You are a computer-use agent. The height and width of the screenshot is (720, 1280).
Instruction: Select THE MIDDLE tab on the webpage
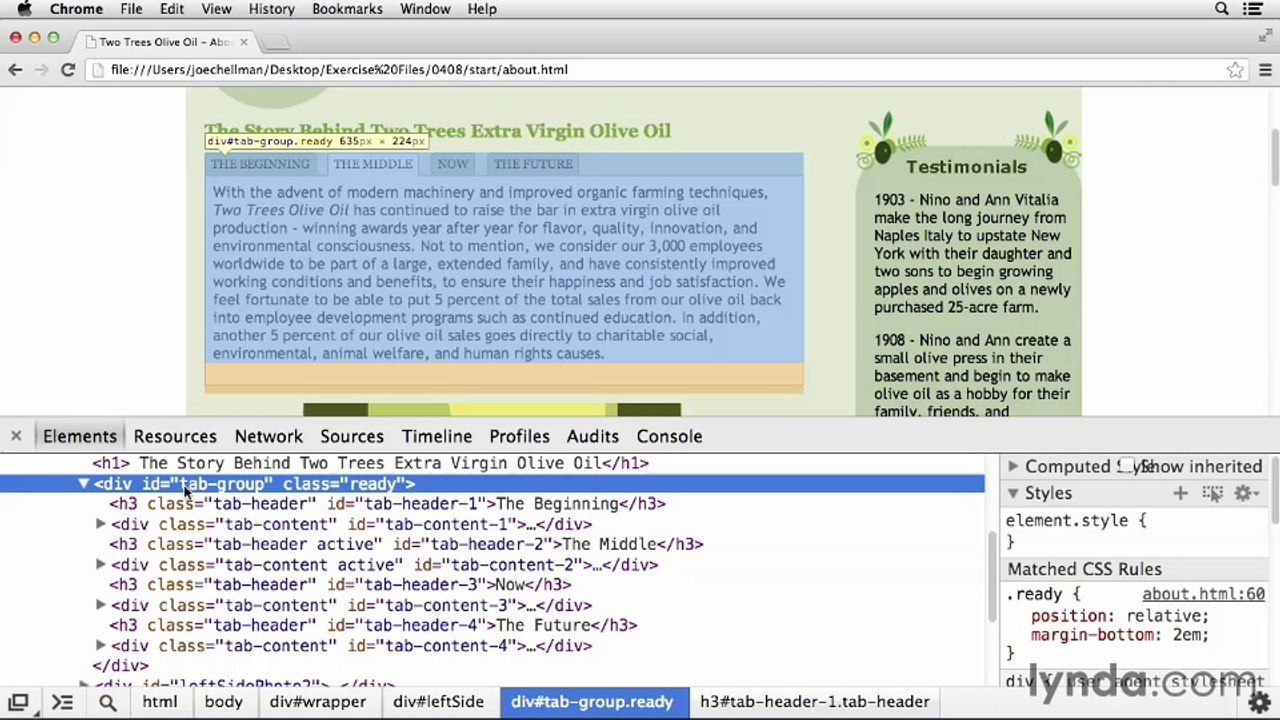[x=373, y=164]
